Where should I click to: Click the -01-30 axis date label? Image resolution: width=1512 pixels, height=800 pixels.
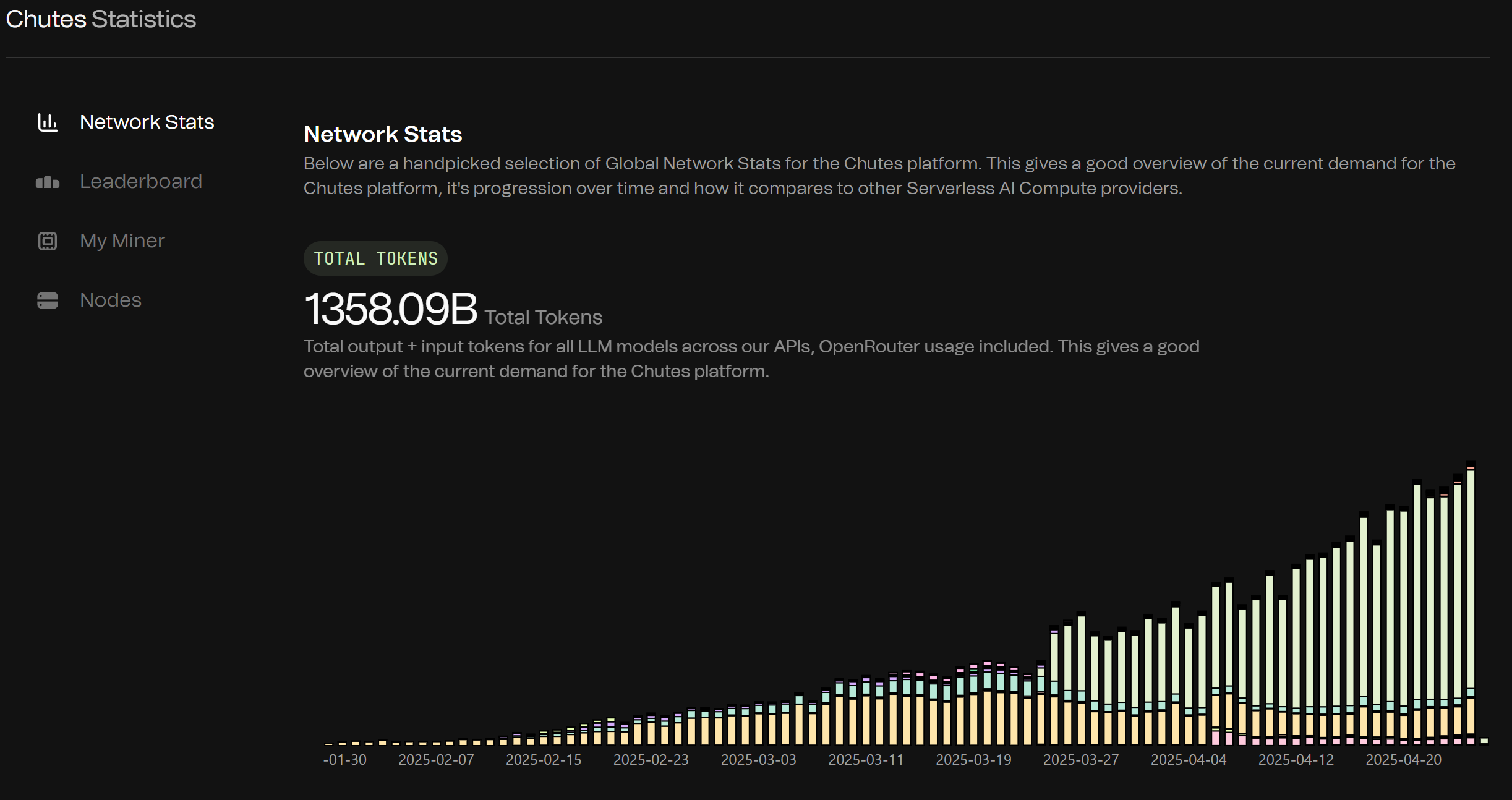(345, 760)
